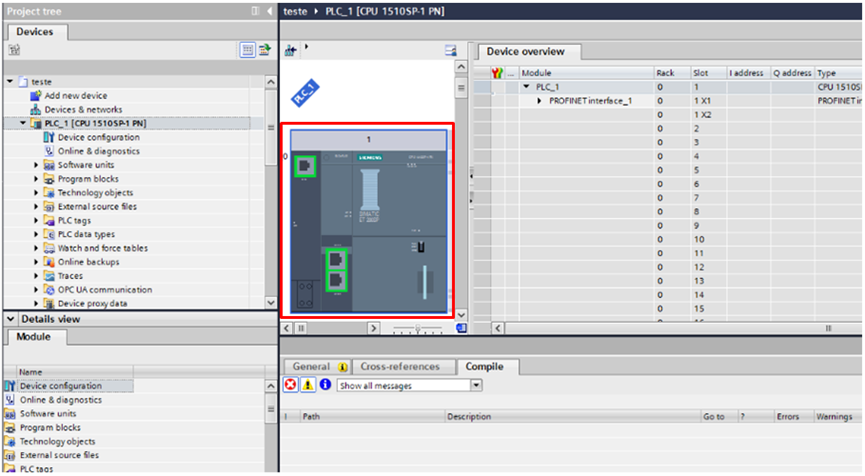Open Devices & networks in project tree
Screen dimensions: 865x476
coord(83,109)
